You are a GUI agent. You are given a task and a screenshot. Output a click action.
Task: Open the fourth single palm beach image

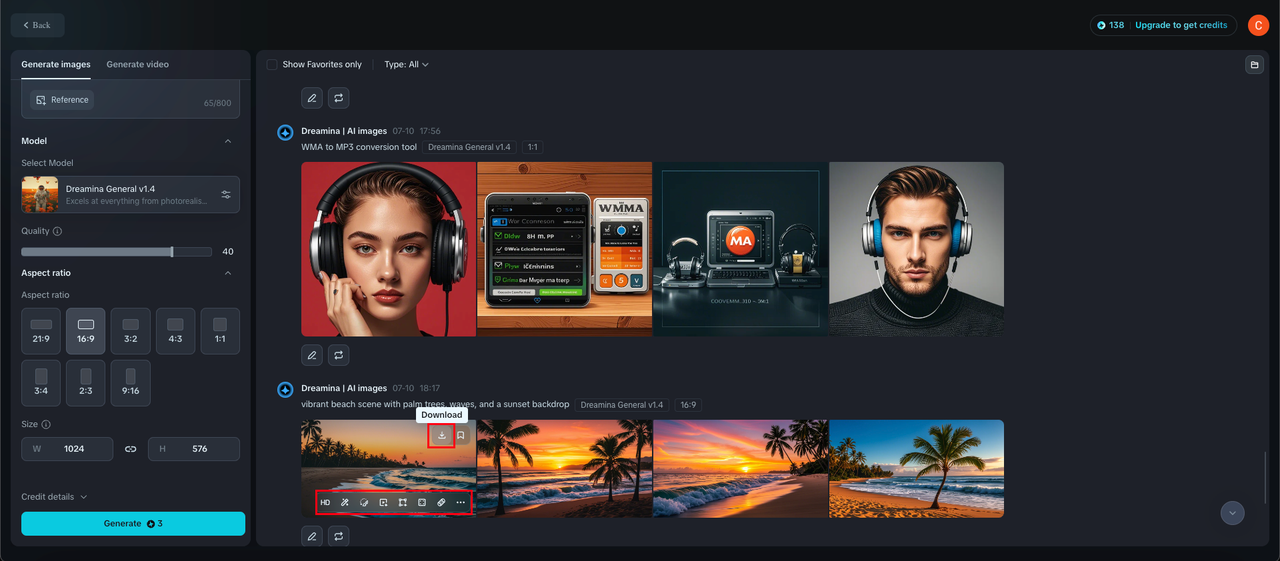pyautogui.click(x=917, y=468)
